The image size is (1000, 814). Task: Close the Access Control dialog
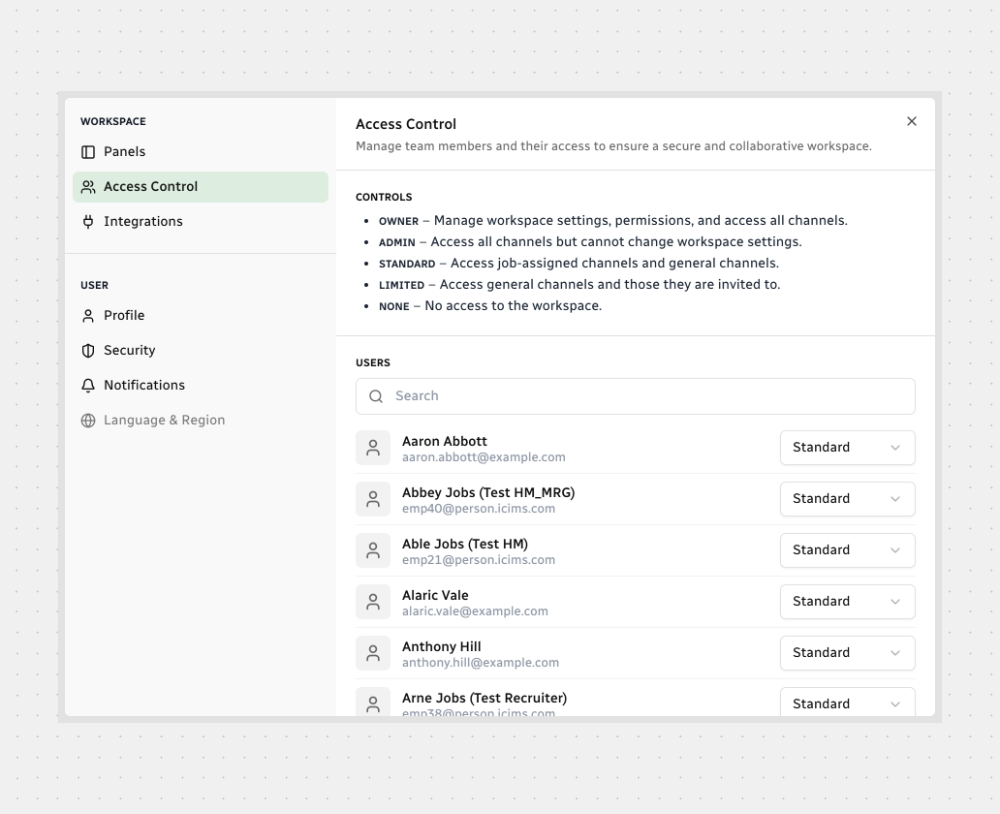pyautogui.click(x=911, y=121)
